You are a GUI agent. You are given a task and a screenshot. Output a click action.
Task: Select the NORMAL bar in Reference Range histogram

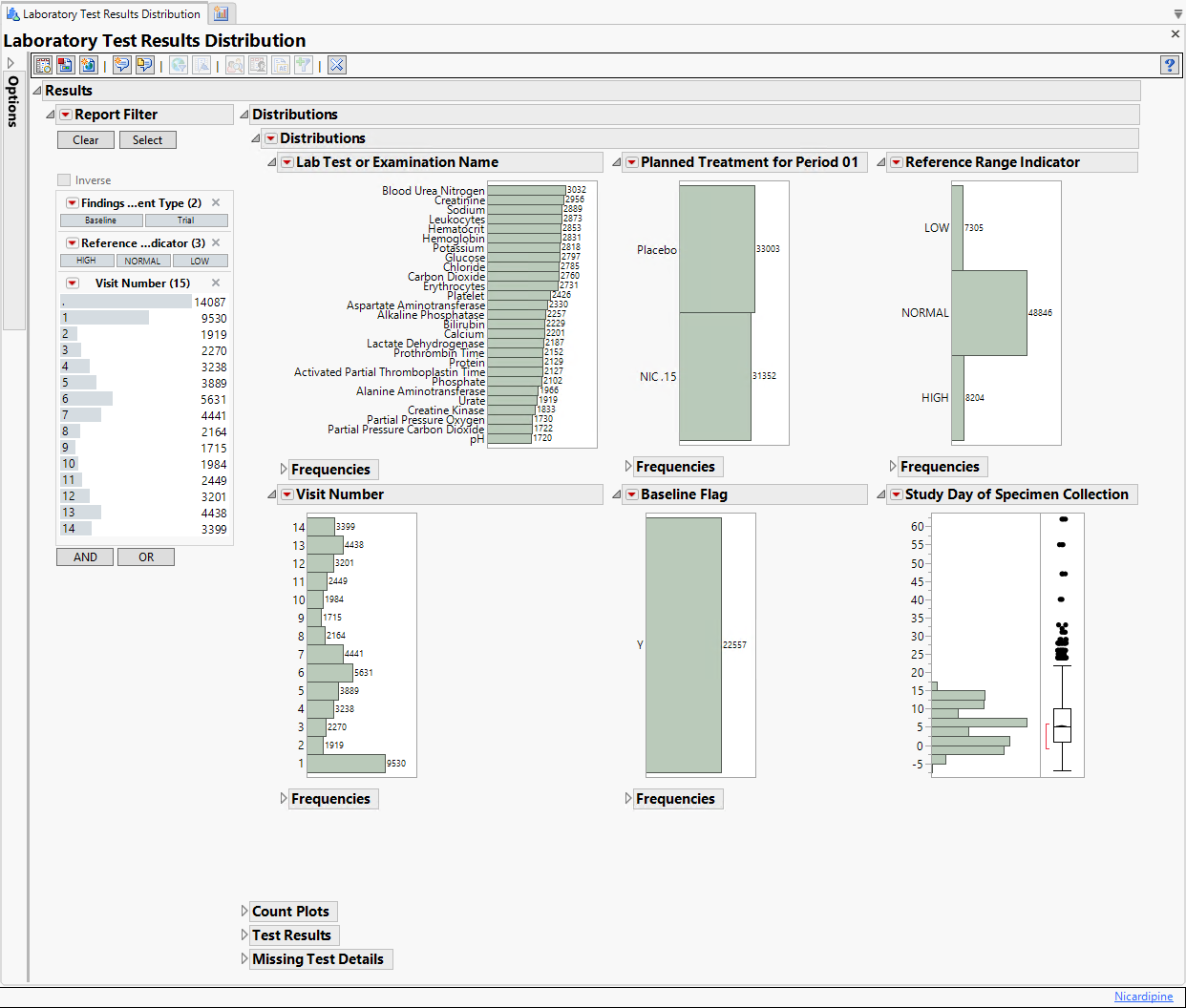(989, 313)
